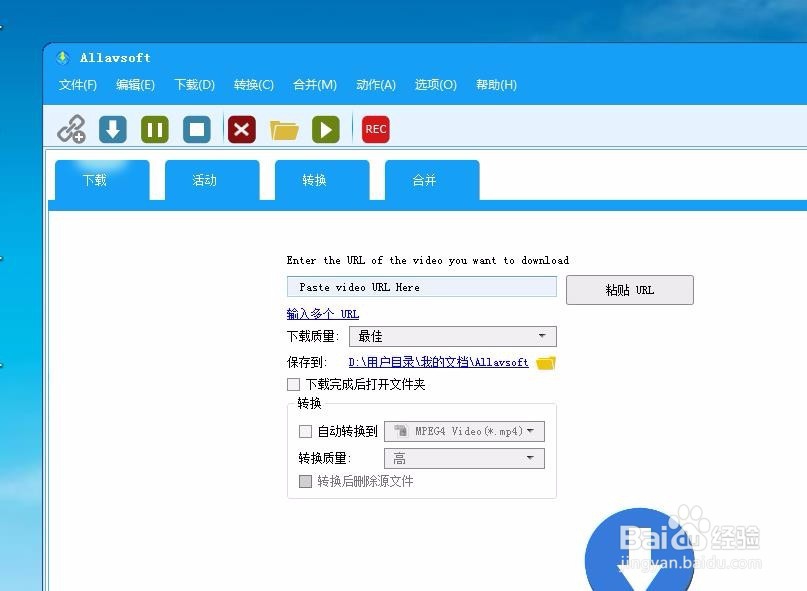Open the 选项(O) menu
Viewport: 807px width, 591px height.
tap(436, 84)
